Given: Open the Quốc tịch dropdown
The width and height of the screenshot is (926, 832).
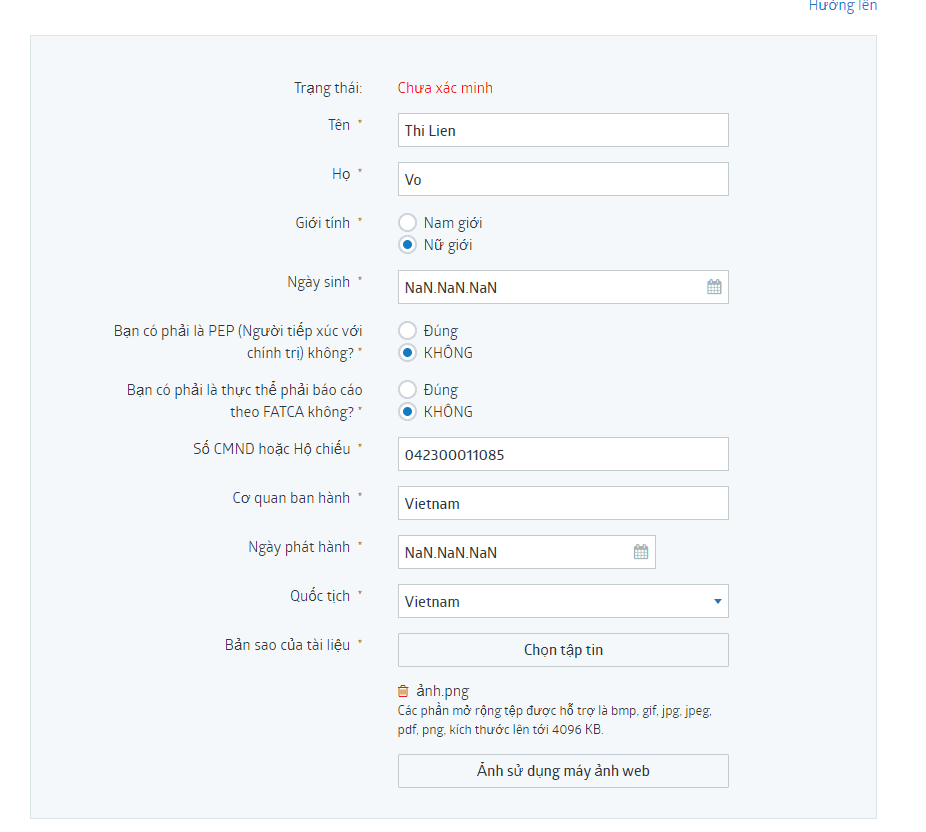Looking at the screenshot, I should pos(563,601).
